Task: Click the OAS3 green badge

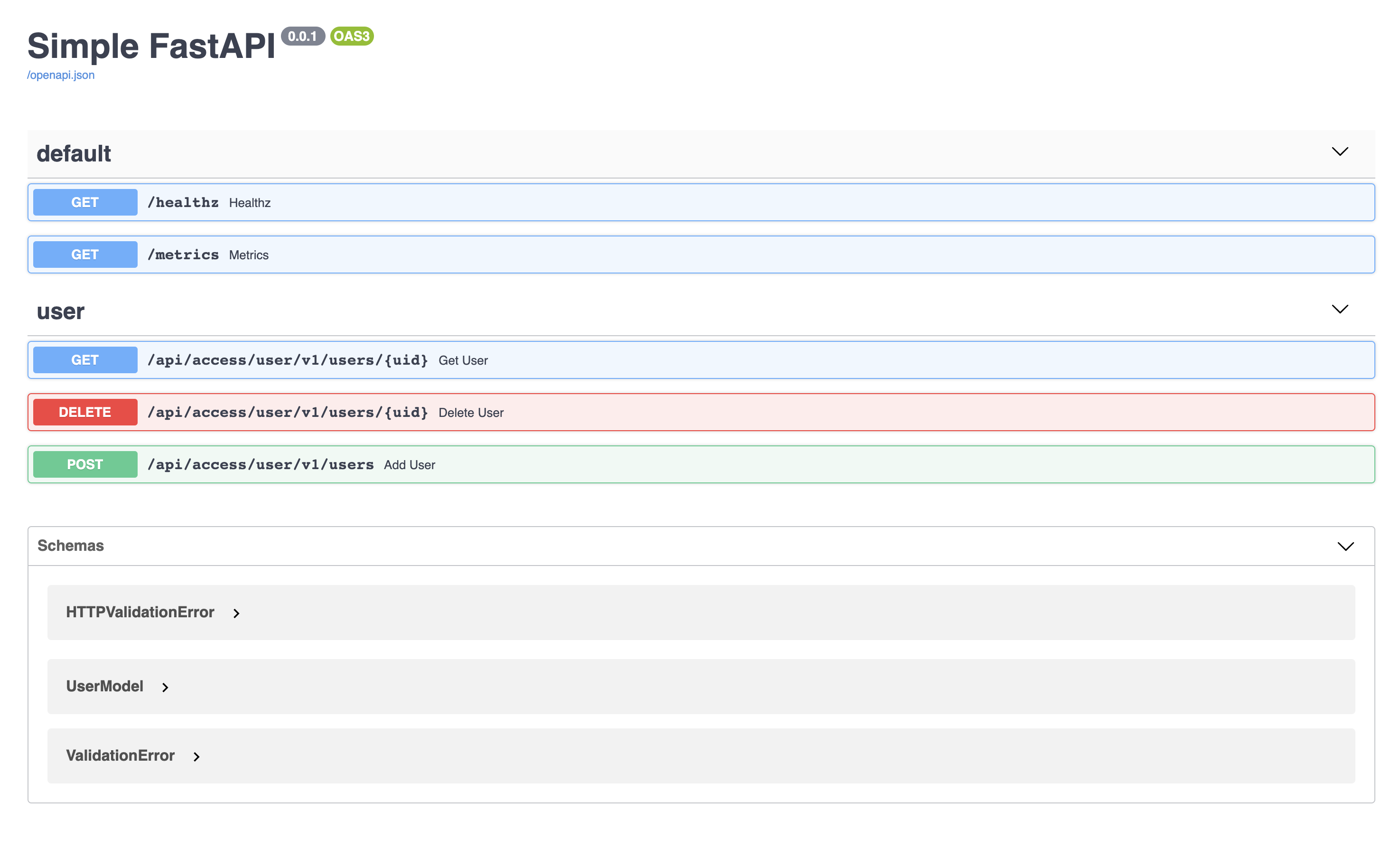Action: [352, 37]
